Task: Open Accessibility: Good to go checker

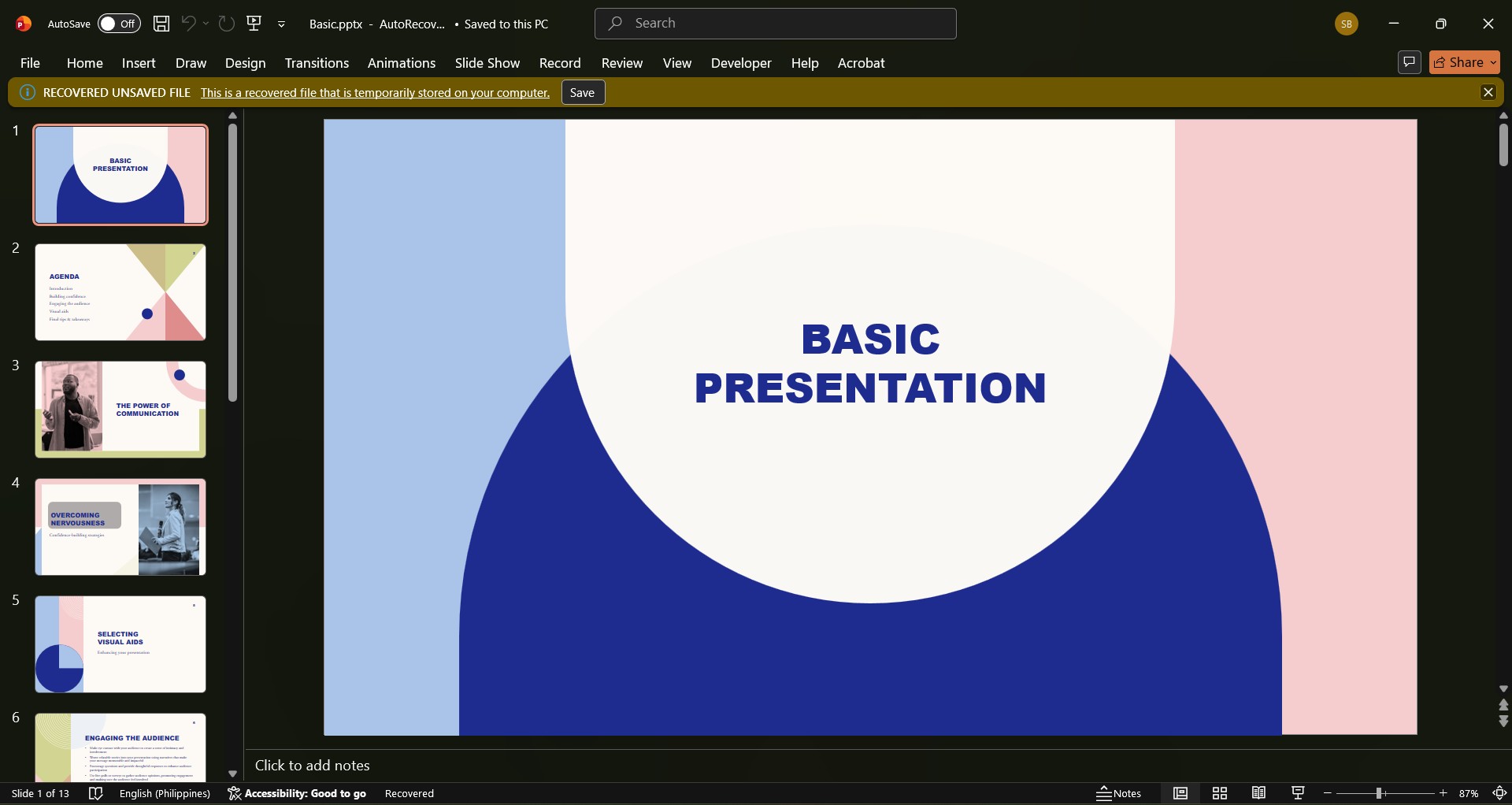Action: (297, 793)
